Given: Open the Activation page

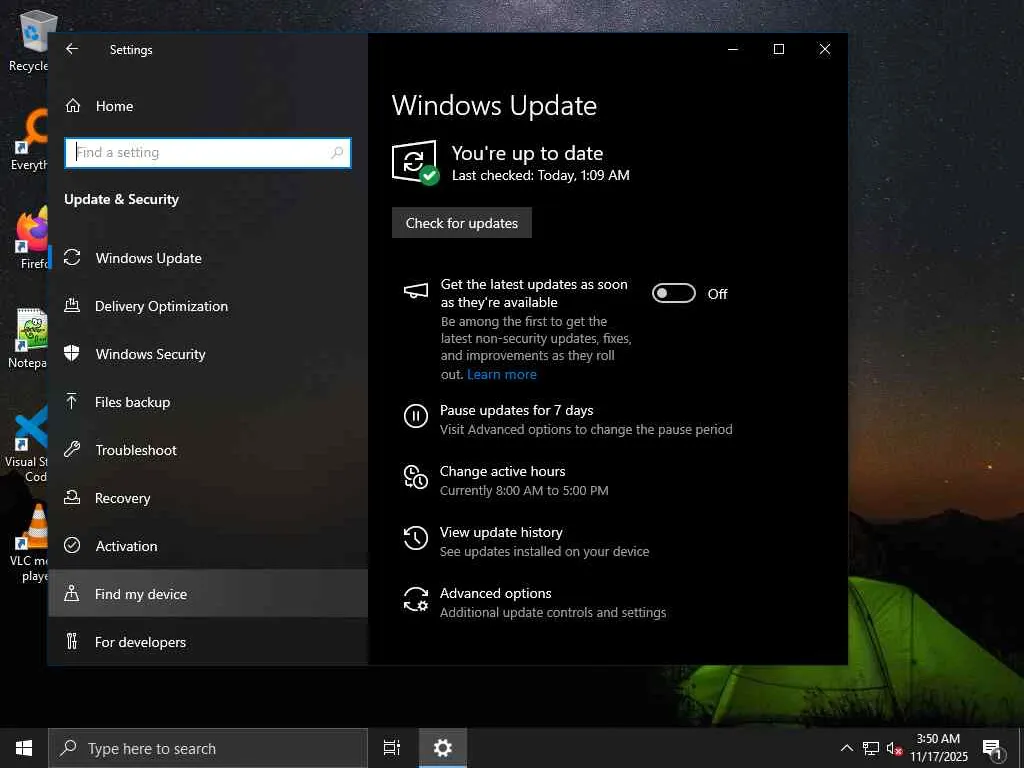Looking at the screenshot, I should 208,546.
